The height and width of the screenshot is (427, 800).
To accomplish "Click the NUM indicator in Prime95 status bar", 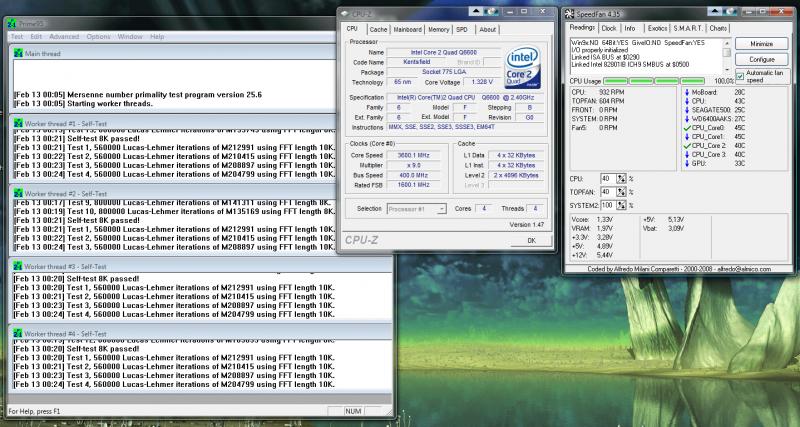I will (x=353, y=411).
